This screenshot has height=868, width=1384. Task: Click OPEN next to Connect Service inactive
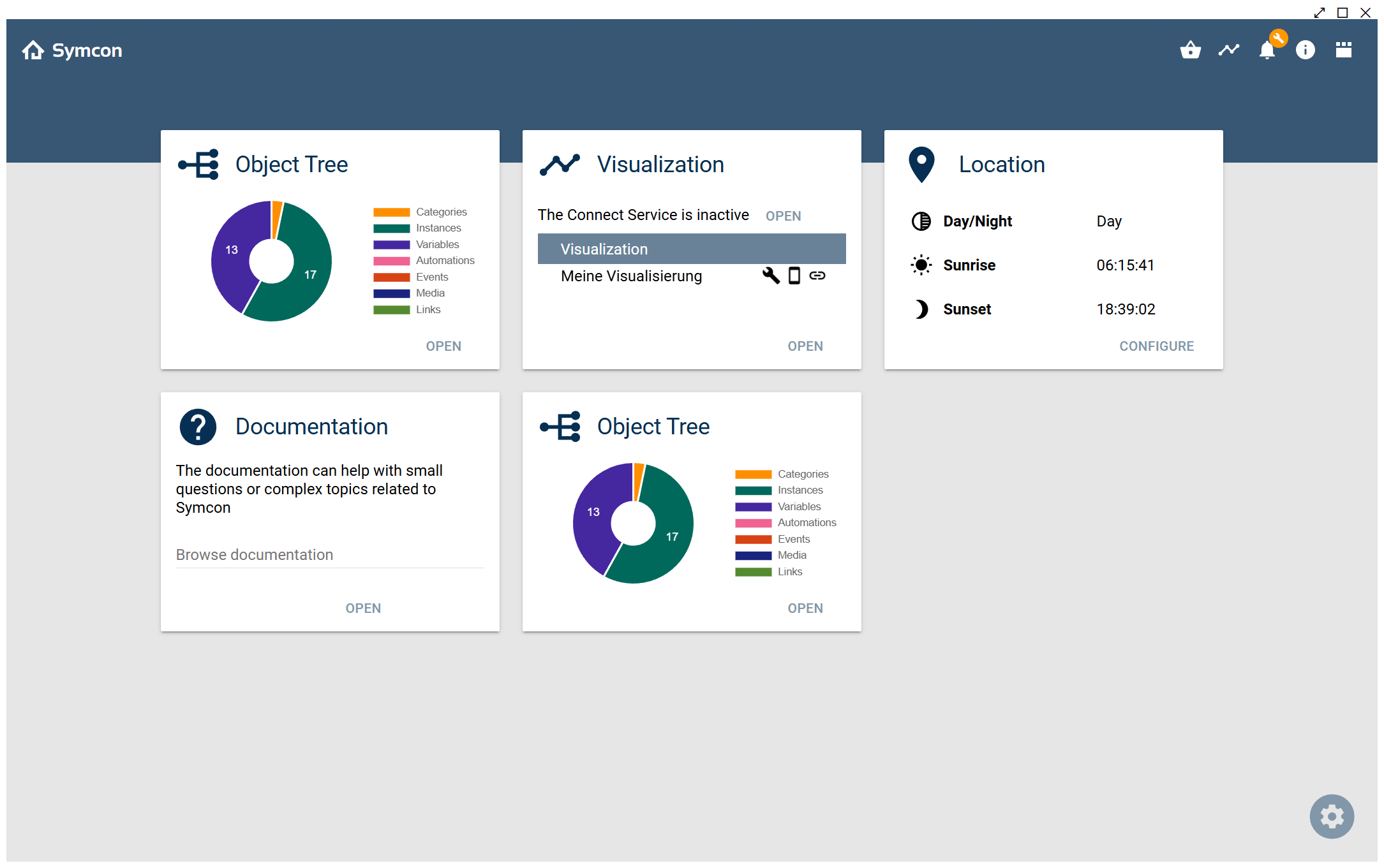(783, 216)
